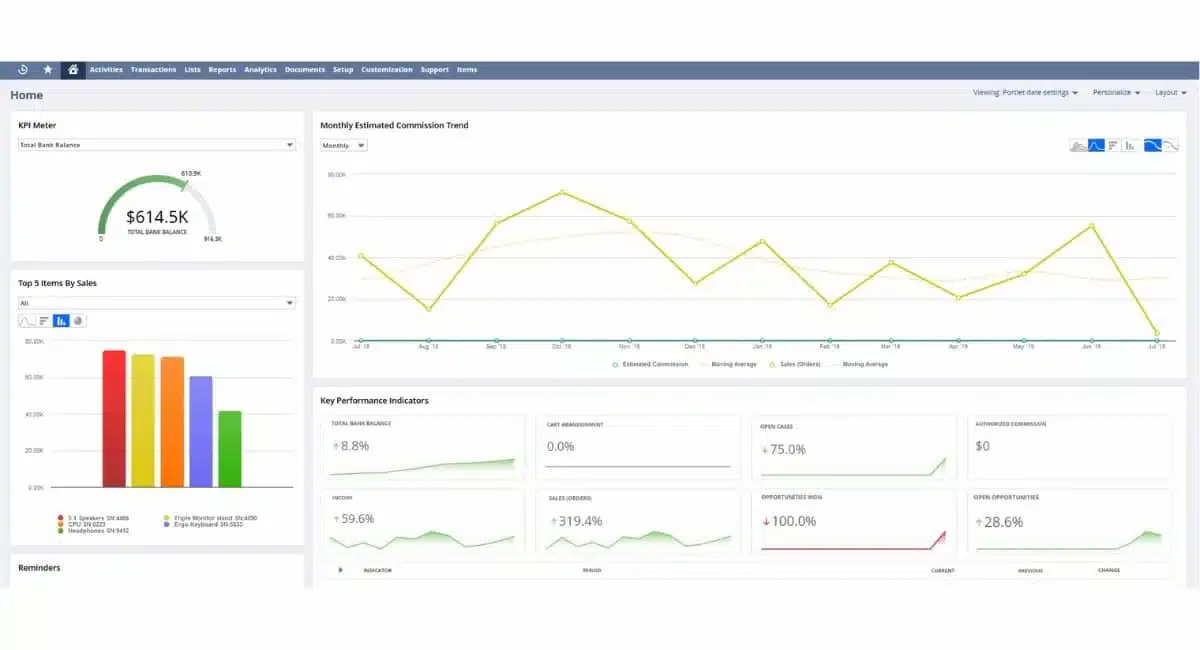The image size is (1200, 650).
Task: Click the Sales (Orders) 319.4% KPI tile
Action: point(638,521)
